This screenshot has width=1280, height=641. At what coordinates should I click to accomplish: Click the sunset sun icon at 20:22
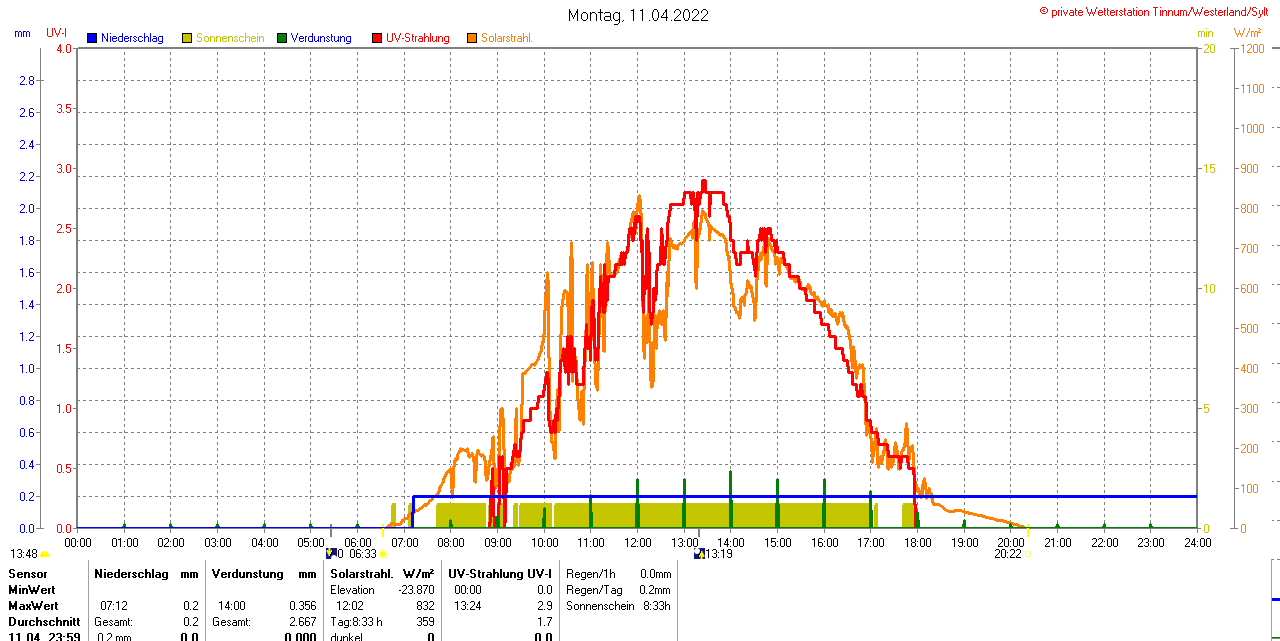coord(1028,554)
